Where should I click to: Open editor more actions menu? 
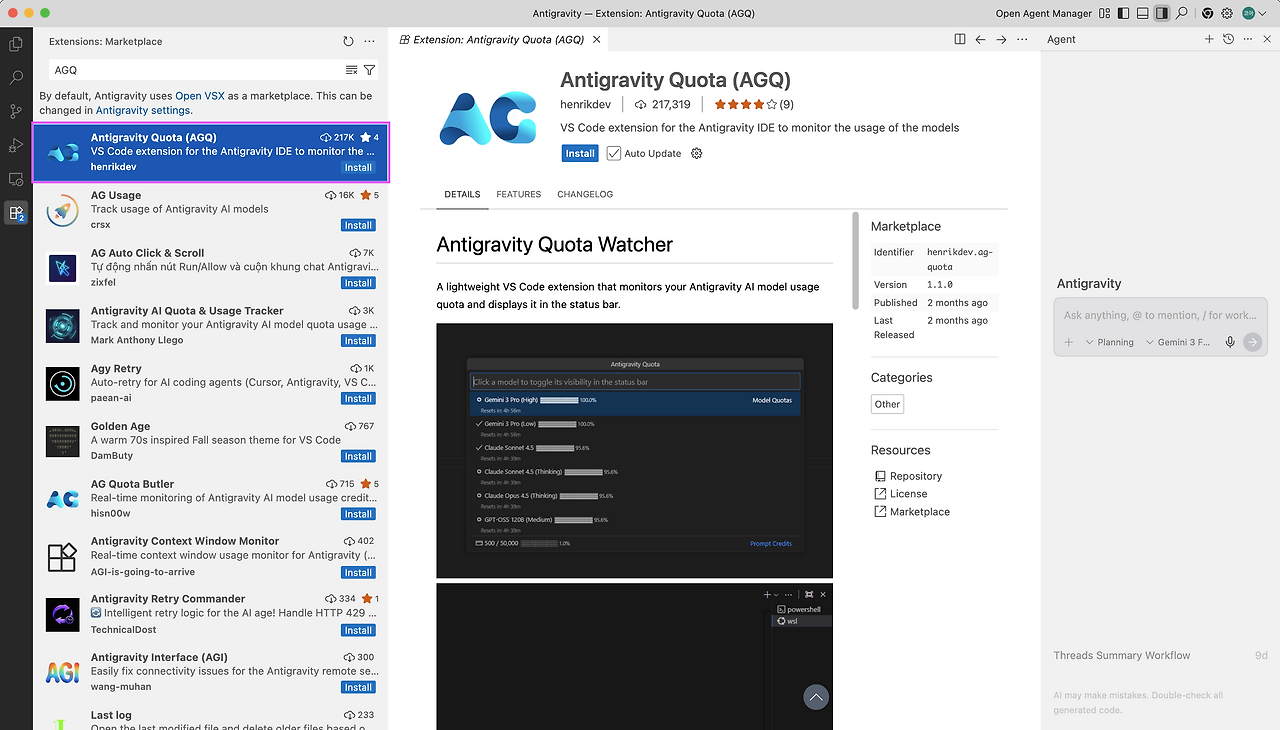[1022, 39]
